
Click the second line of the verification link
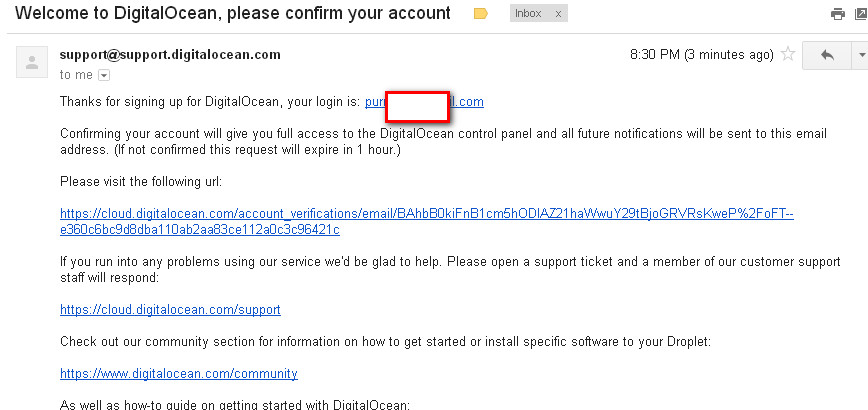tap(199, 230)
